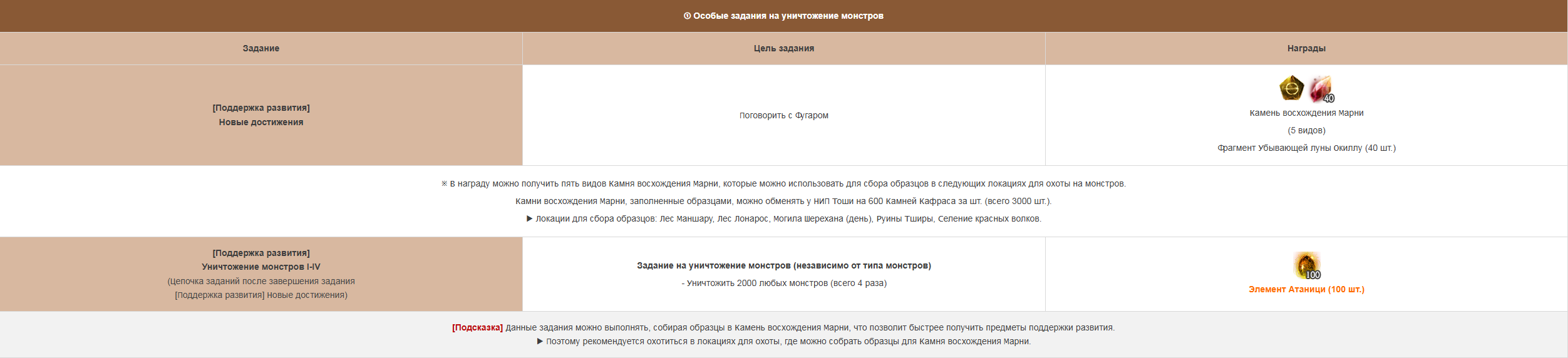Click 'Фрагмент Убывающей луны Окиллу (40 шт.)'
This screenshot has width=1568, height=358.
tap(1306, 148)
